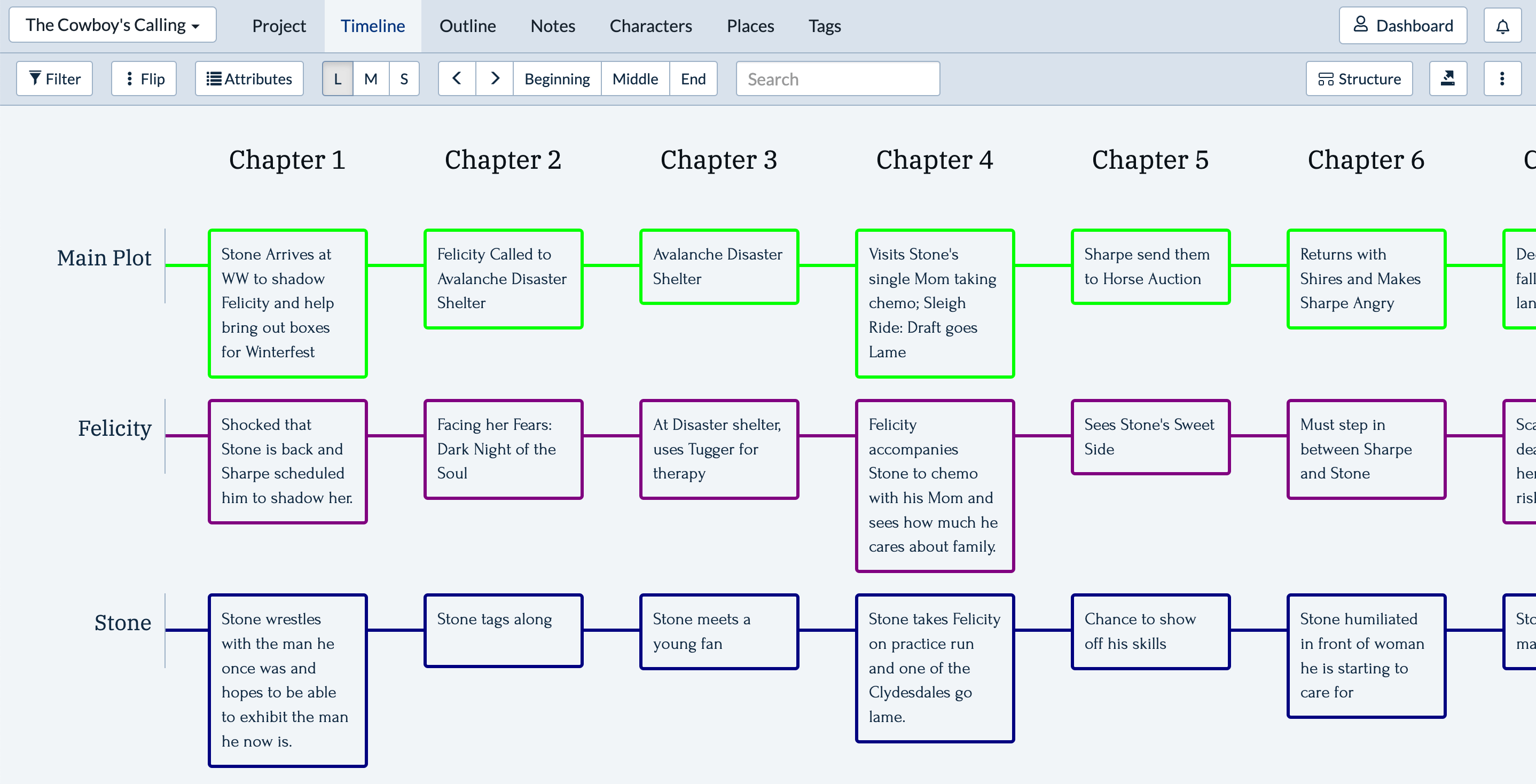Jump to End of timeline
Image resolution: width=1536 pixels, height=784 pixels.
point(692,79)
